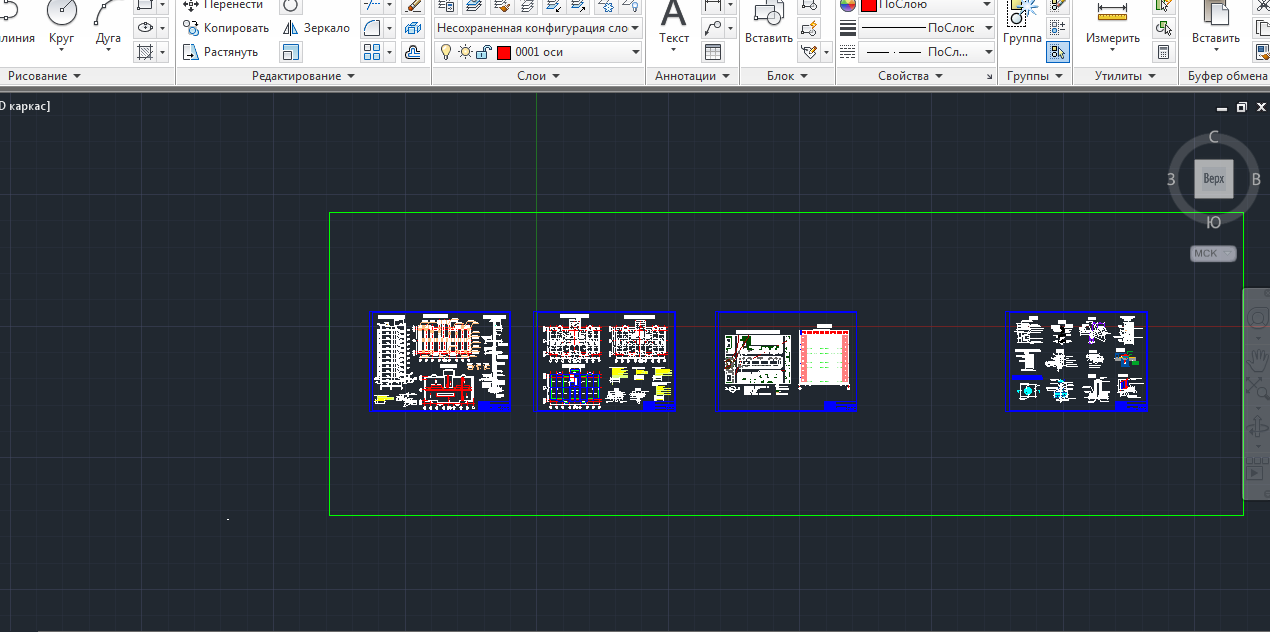Expand the Утилиты panel title

coord(1124,76)
